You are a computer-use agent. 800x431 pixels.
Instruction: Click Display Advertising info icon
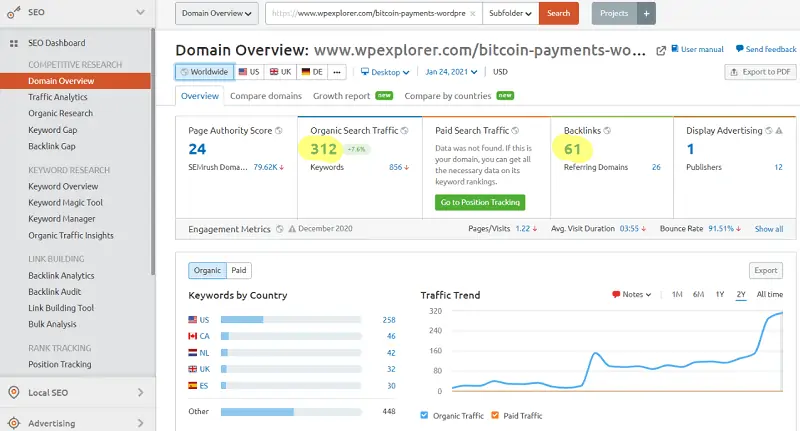coord(768,131)
